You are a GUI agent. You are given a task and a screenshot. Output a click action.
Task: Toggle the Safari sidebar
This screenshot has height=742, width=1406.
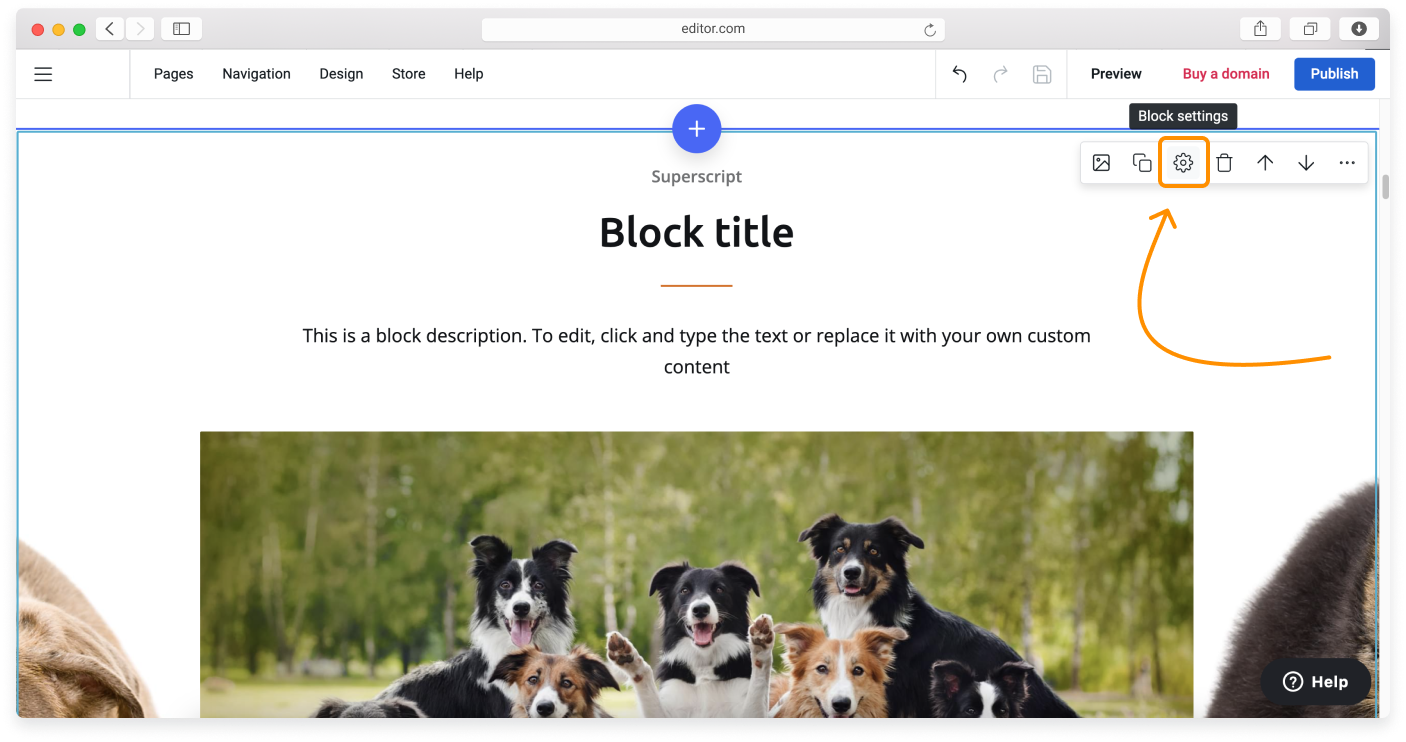coord(181,29)
